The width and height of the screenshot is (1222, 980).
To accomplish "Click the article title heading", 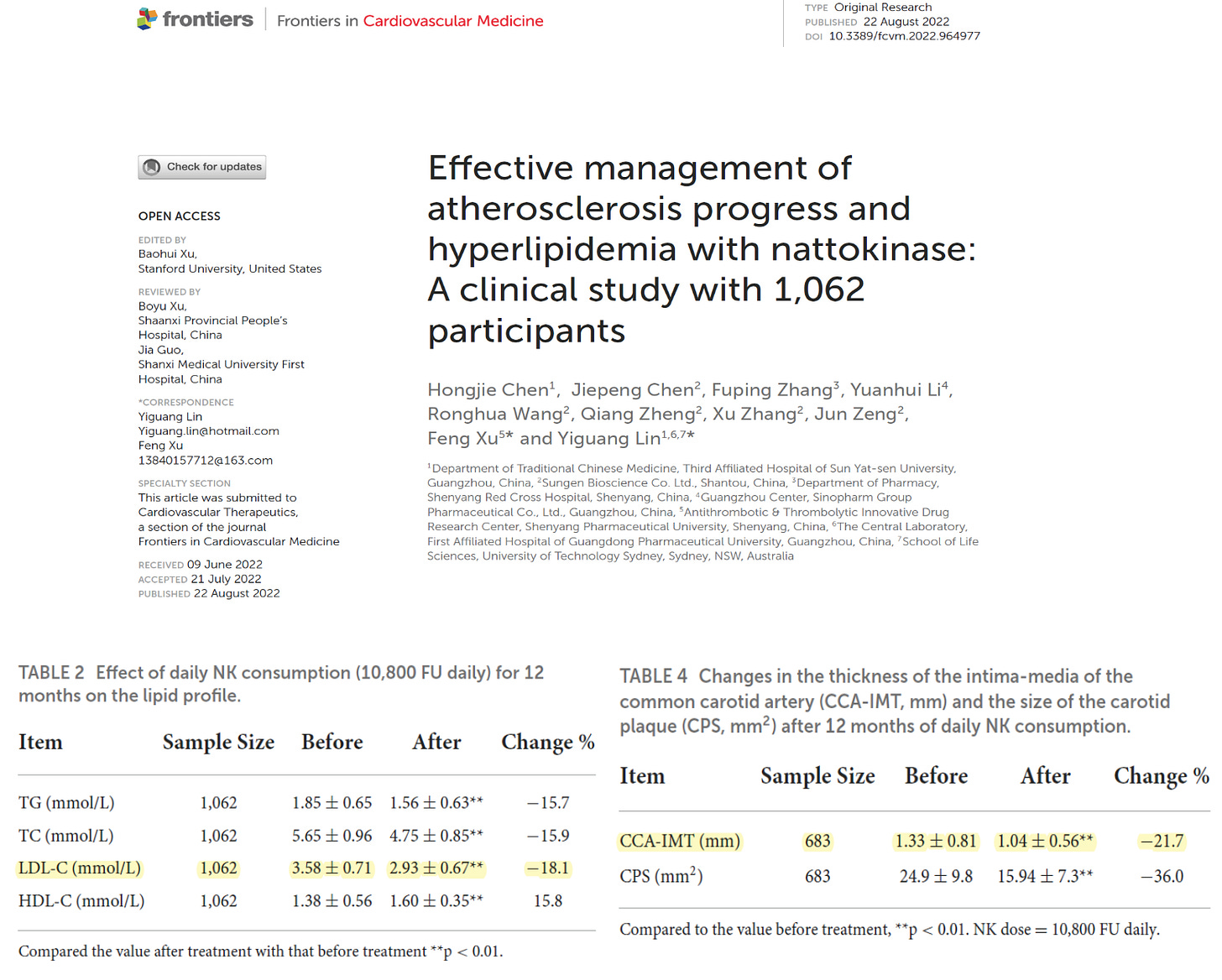I will [x=701, y=249].
